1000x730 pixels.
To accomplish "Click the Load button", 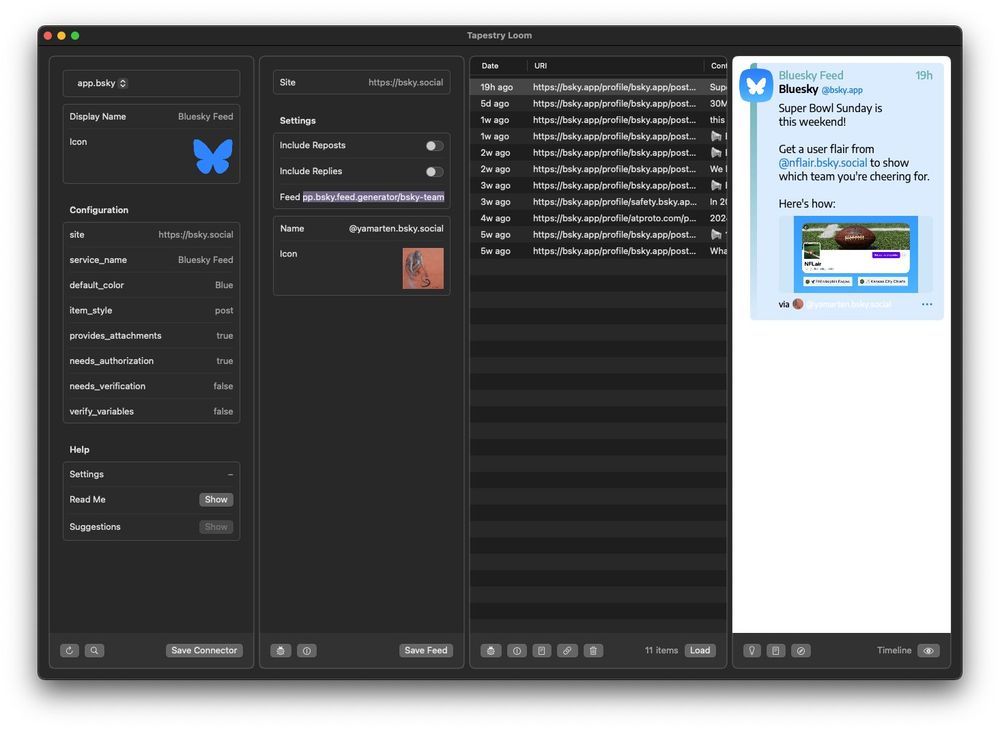I will pyautogui.click(x=700, y=650).
